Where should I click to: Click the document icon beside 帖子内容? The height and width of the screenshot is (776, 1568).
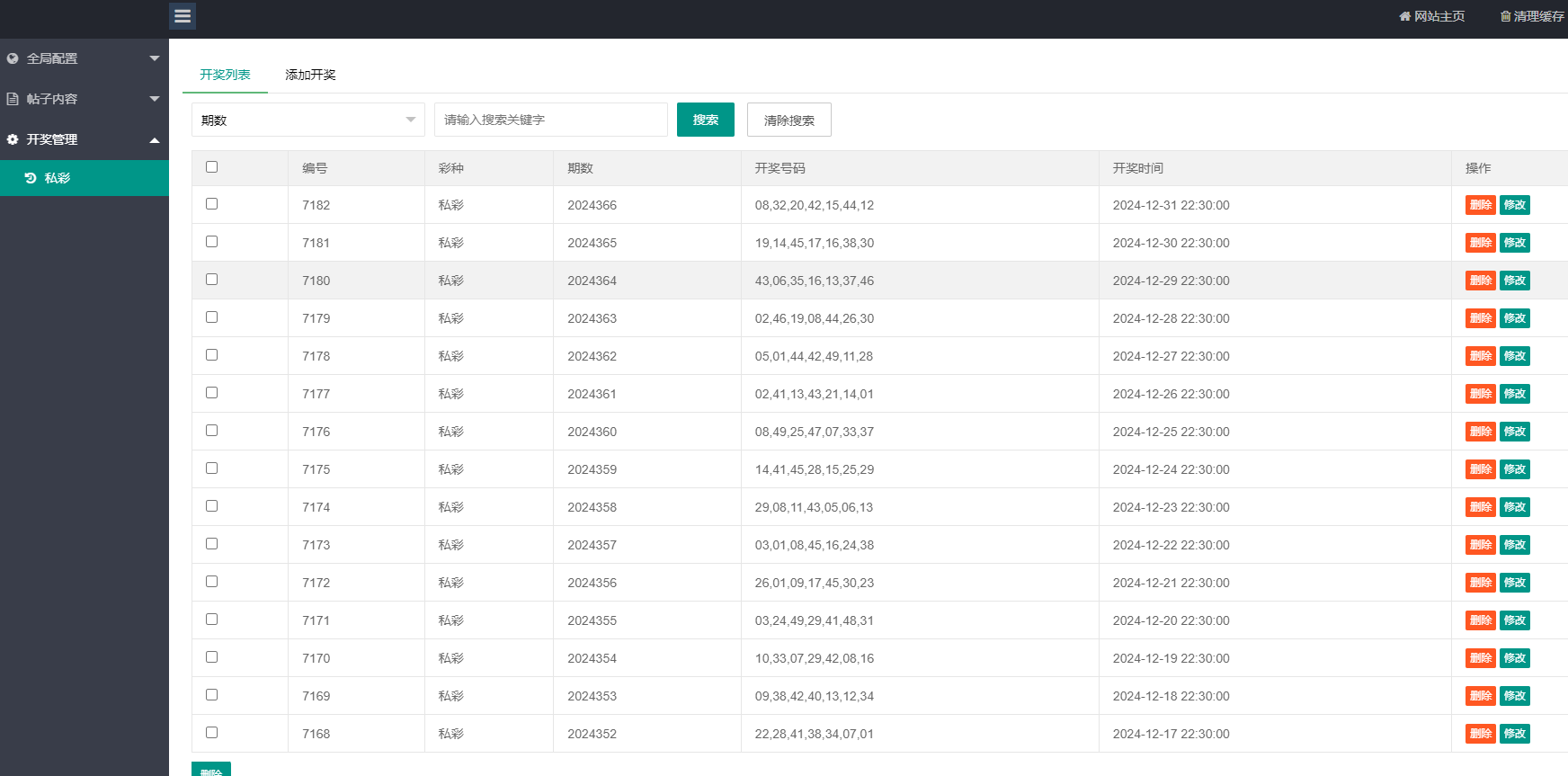(x=13, y=99)
